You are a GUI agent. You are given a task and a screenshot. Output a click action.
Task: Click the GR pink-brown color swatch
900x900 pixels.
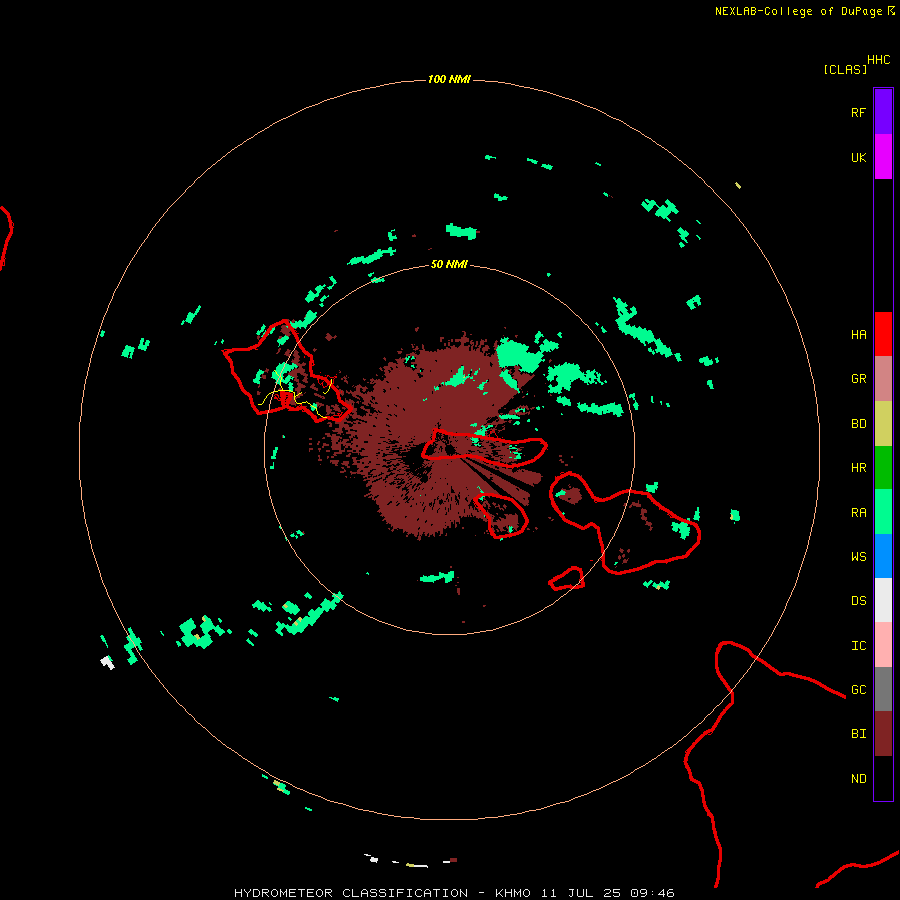883,379
